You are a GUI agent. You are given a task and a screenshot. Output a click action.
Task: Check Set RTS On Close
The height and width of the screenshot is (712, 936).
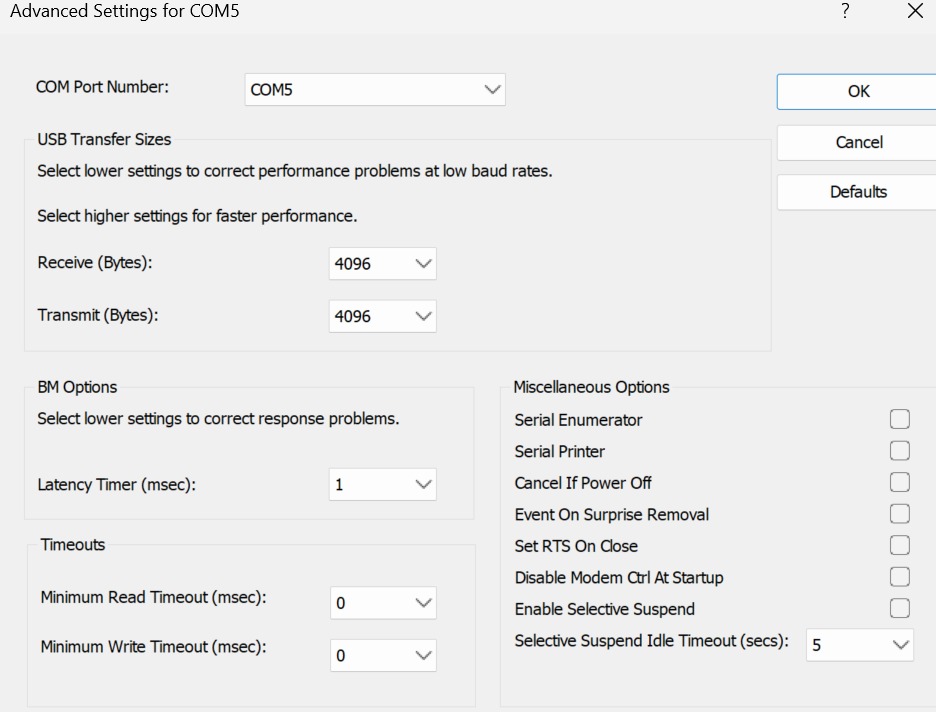(x=900, y=545)
